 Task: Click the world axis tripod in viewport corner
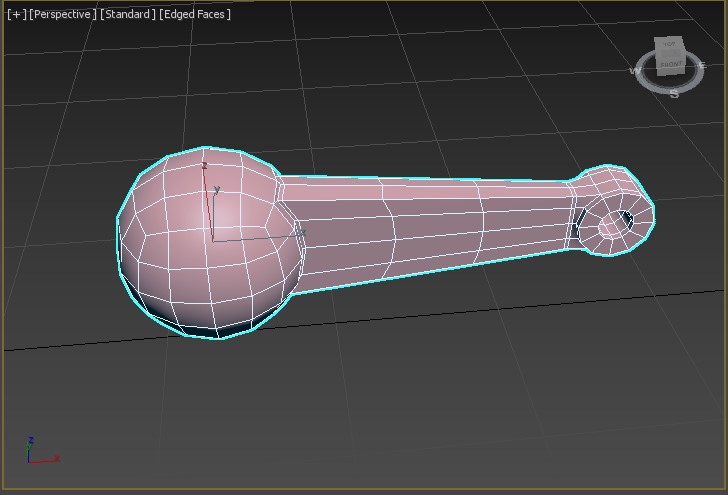tap(35, 454)
